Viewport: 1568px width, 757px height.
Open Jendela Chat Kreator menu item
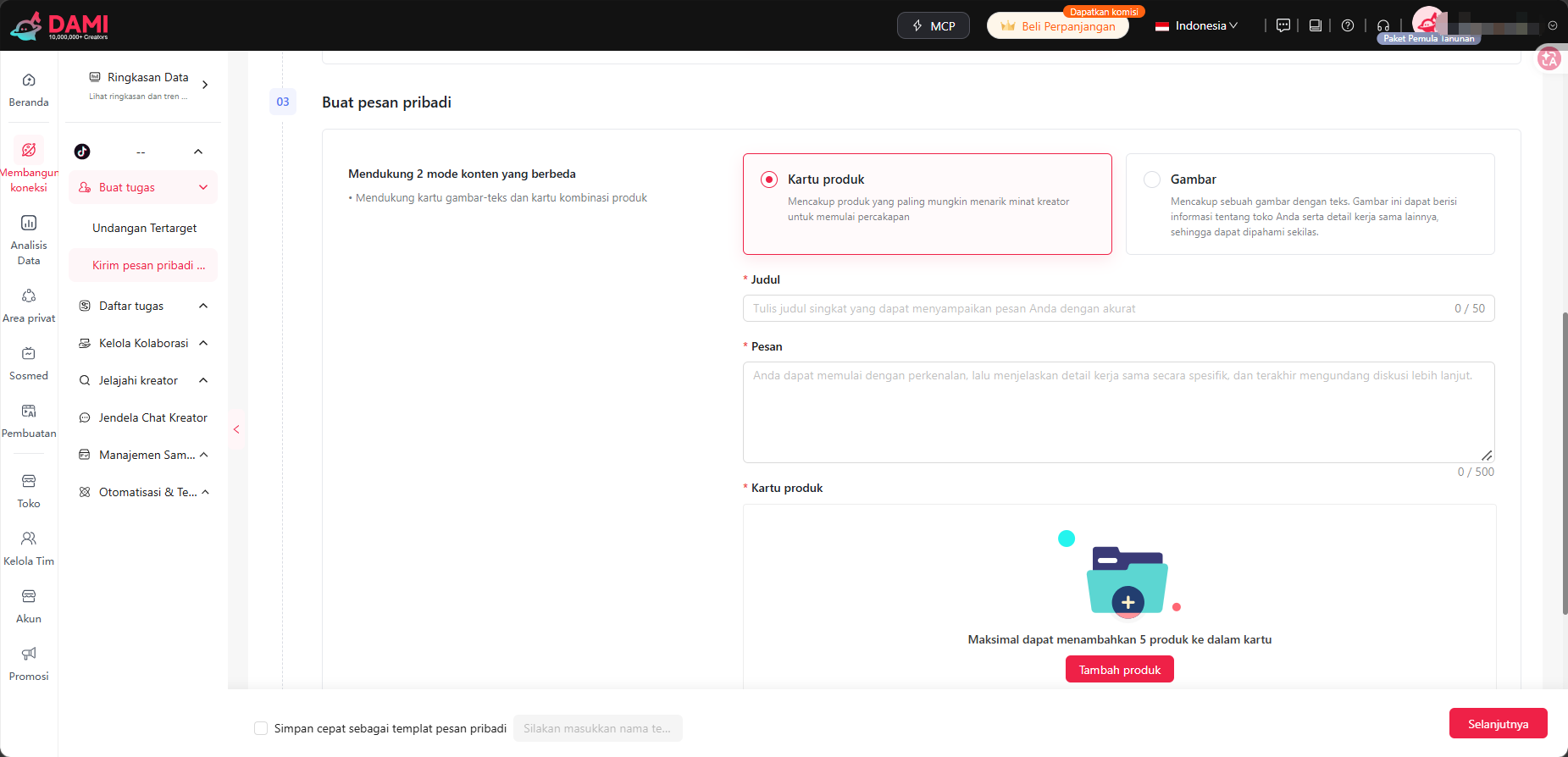click(143, 417)
